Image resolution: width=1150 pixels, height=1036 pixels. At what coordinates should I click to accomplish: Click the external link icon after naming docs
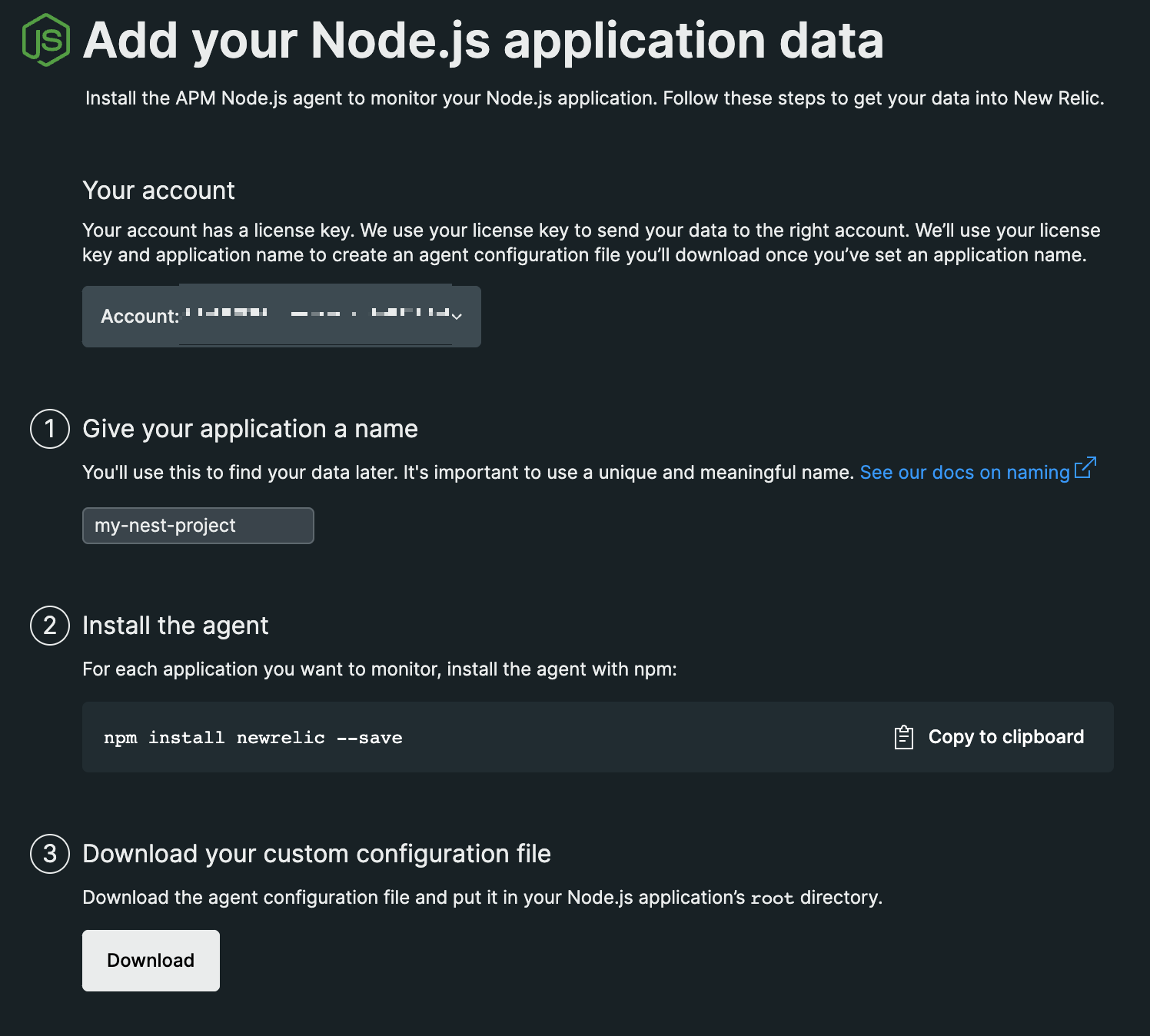[1085, 468]
